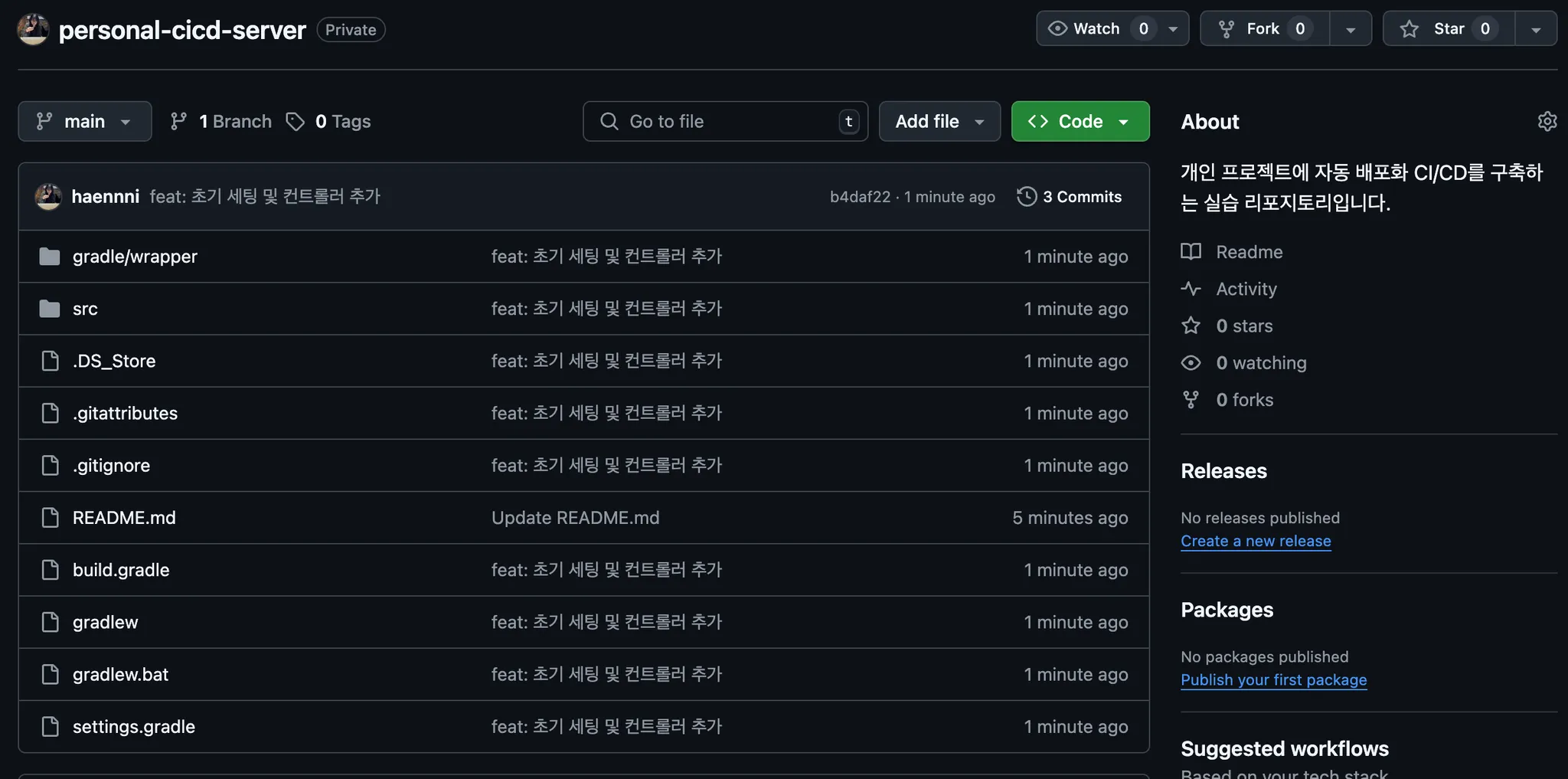Click Publish your first package link
Image resolution: width=1568 pixels, height=779 pixels.
pyautogui.click(x=1273, y=679)
